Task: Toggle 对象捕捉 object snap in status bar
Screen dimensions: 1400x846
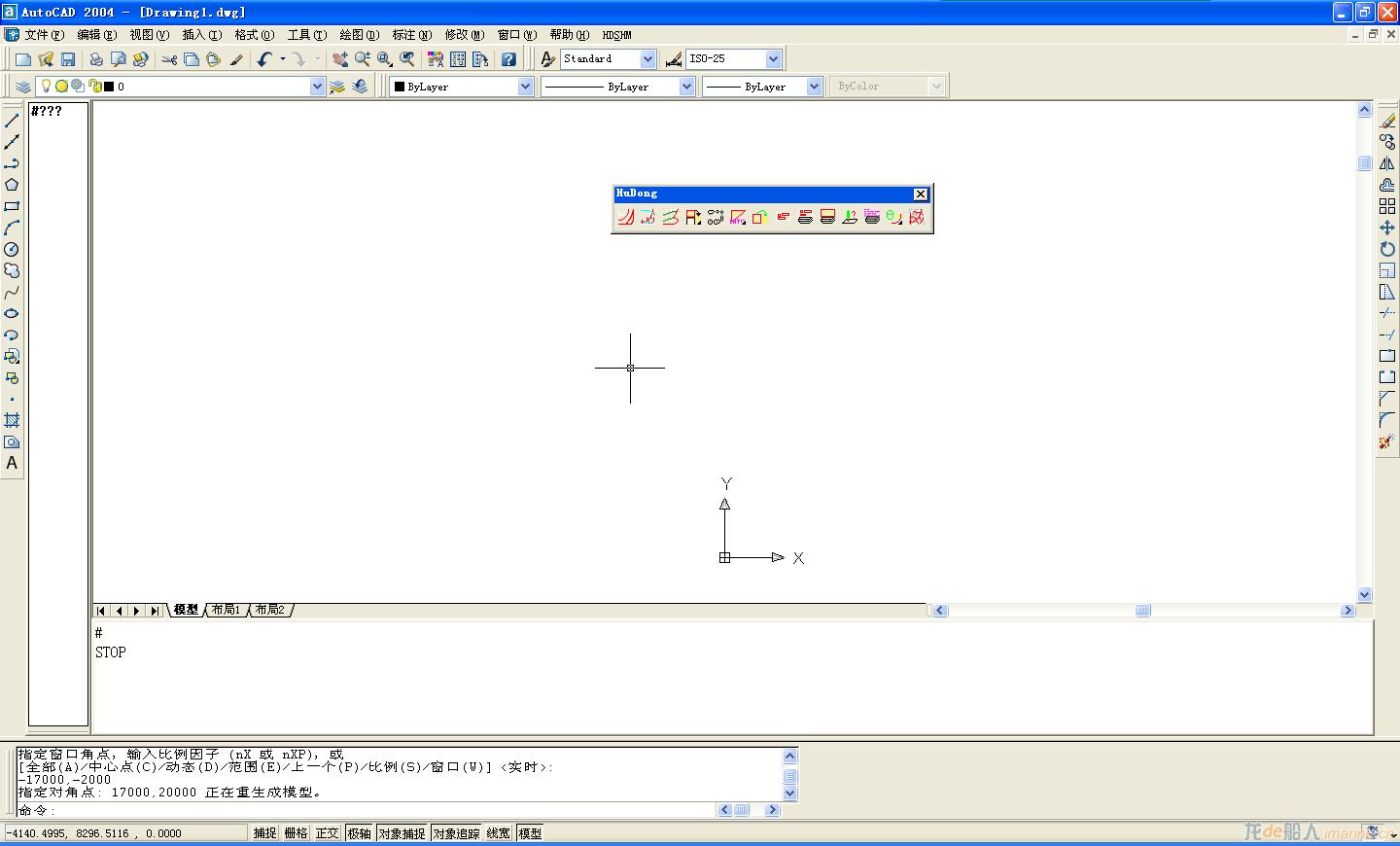Action: [402, 833]
